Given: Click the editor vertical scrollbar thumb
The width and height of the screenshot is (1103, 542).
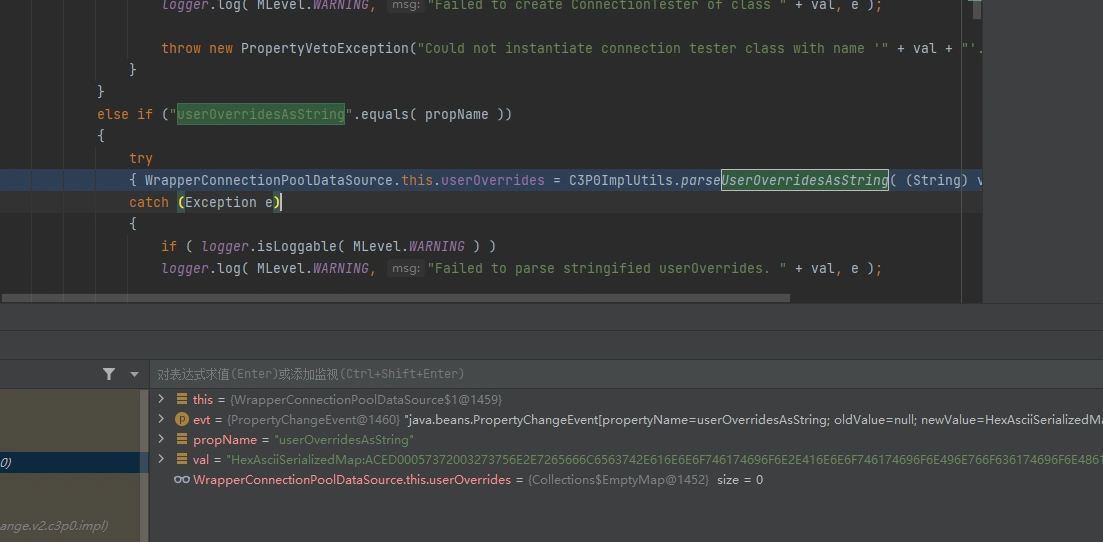Looking at the screenshot, I should (977, 9).
